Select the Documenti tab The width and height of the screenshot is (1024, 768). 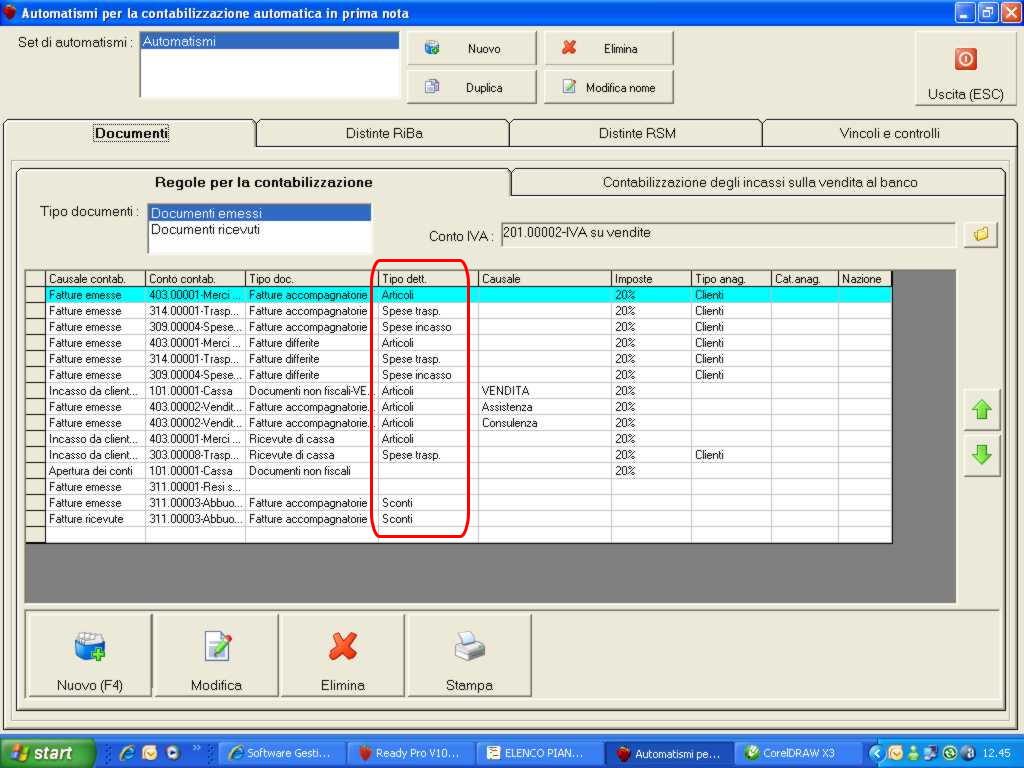pos(131,133)
